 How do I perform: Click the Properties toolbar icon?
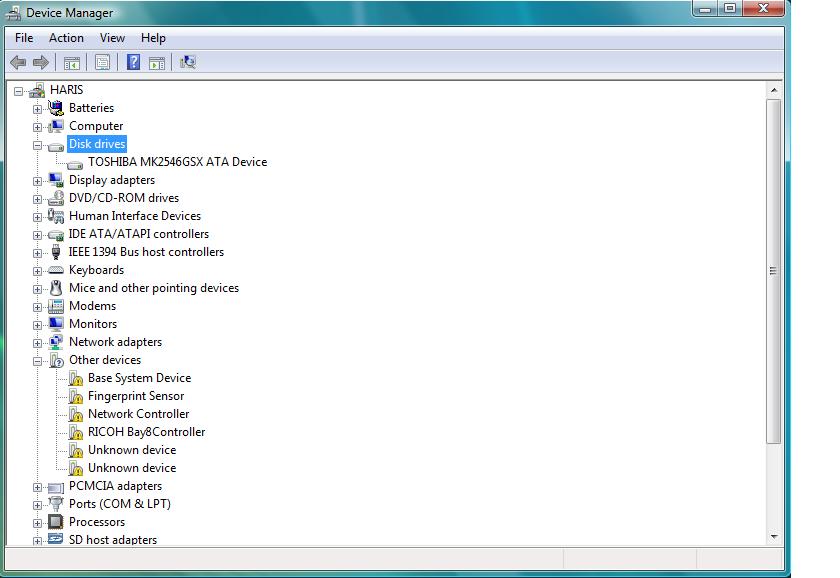102,63
